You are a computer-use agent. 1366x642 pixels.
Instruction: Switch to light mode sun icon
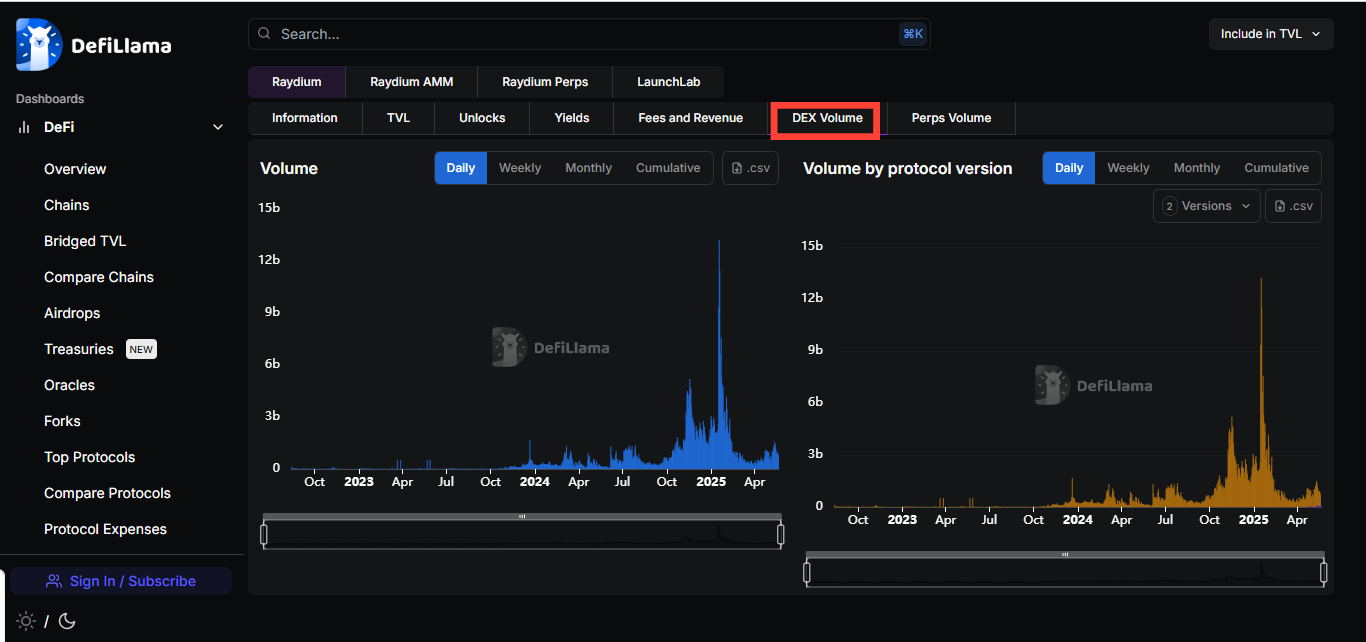(x=26, y=621)
